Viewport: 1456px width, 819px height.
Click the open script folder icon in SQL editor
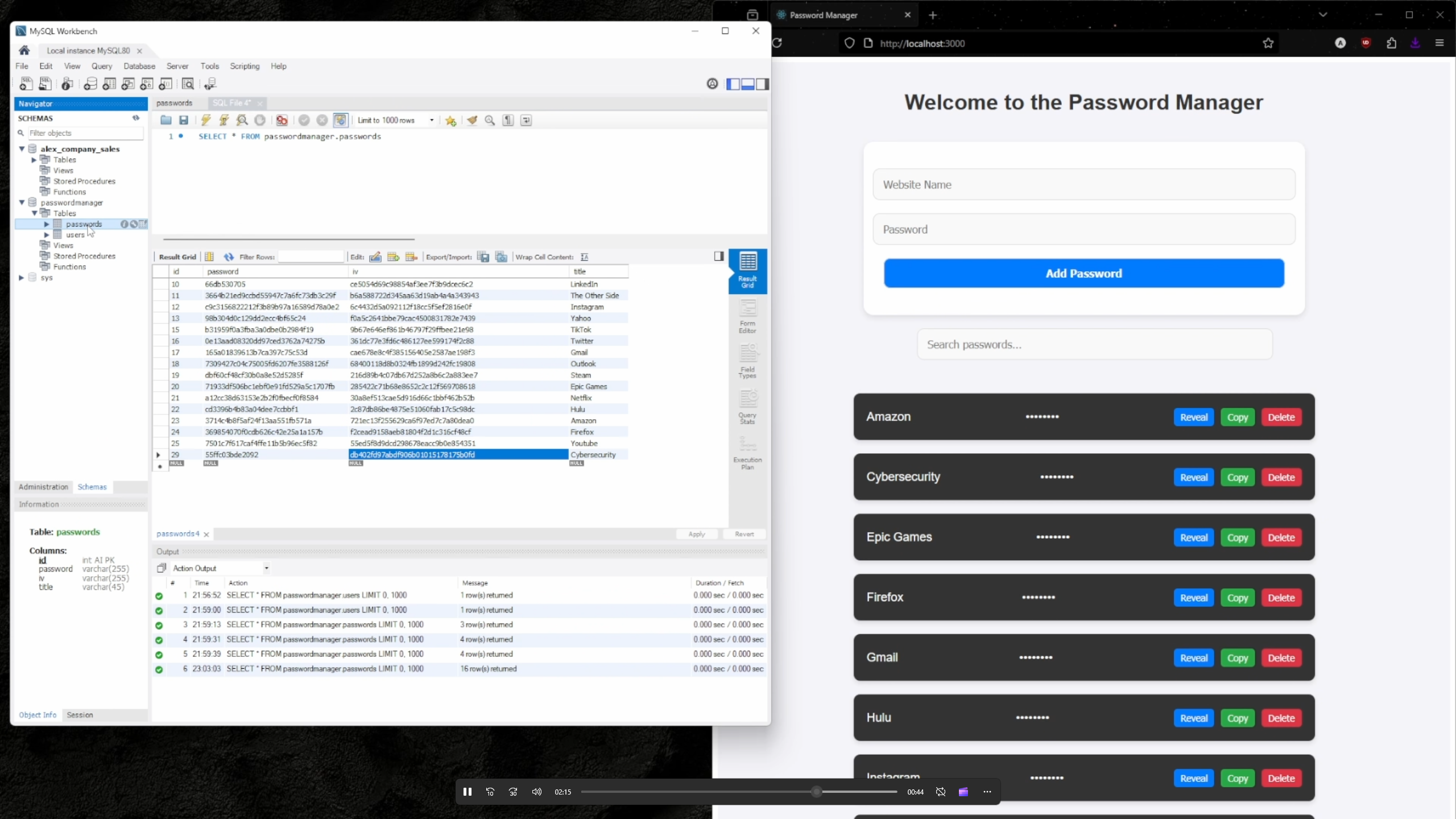[166, 120]
